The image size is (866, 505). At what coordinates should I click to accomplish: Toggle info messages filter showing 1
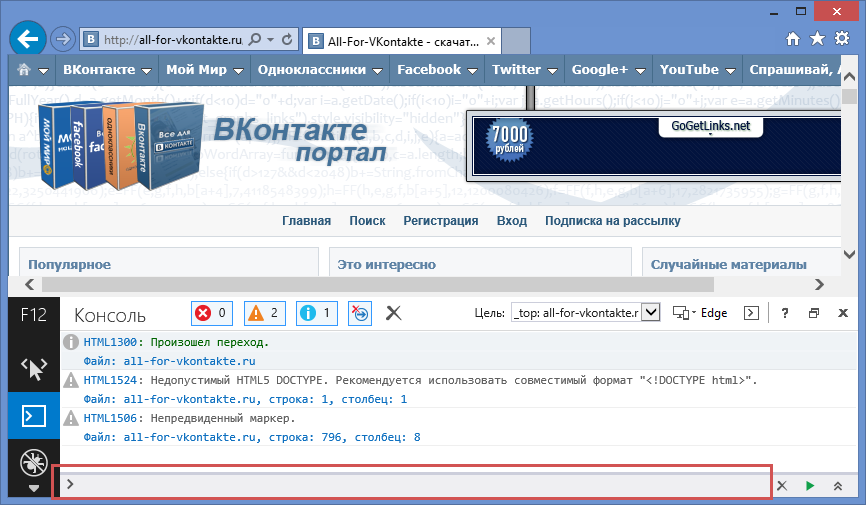coord(317,313)
